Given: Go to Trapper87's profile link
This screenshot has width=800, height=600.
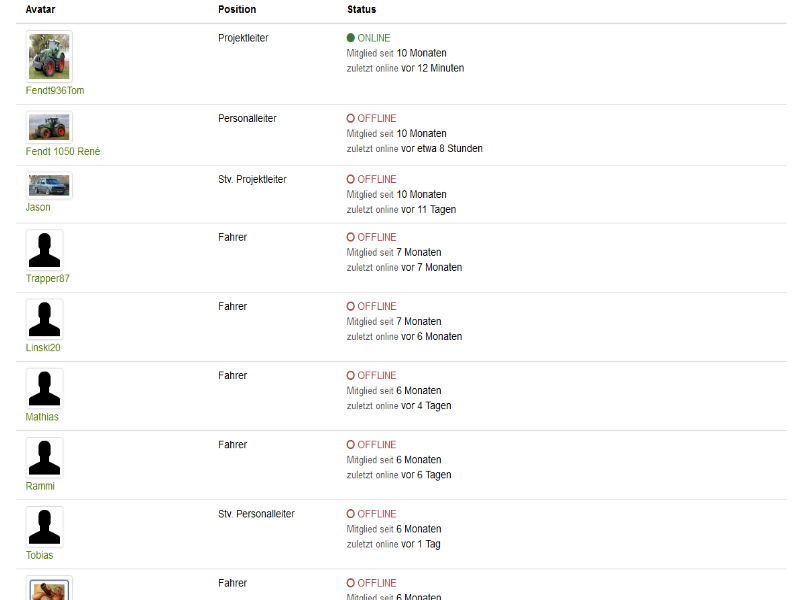Looking at the screenshot, I should click(x=48, y=279).
